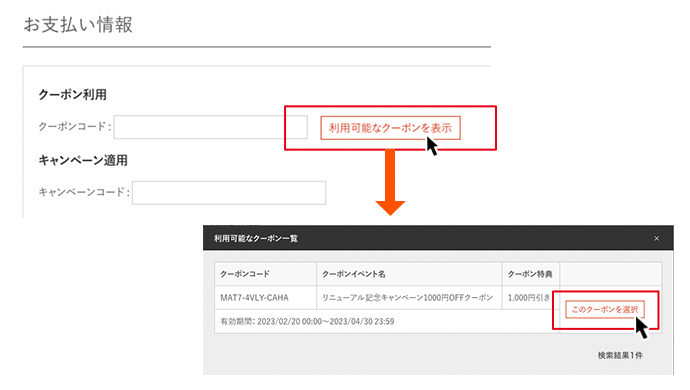Click the キャンペーン適用 section heading
The image size is (690, 390).
83,160
